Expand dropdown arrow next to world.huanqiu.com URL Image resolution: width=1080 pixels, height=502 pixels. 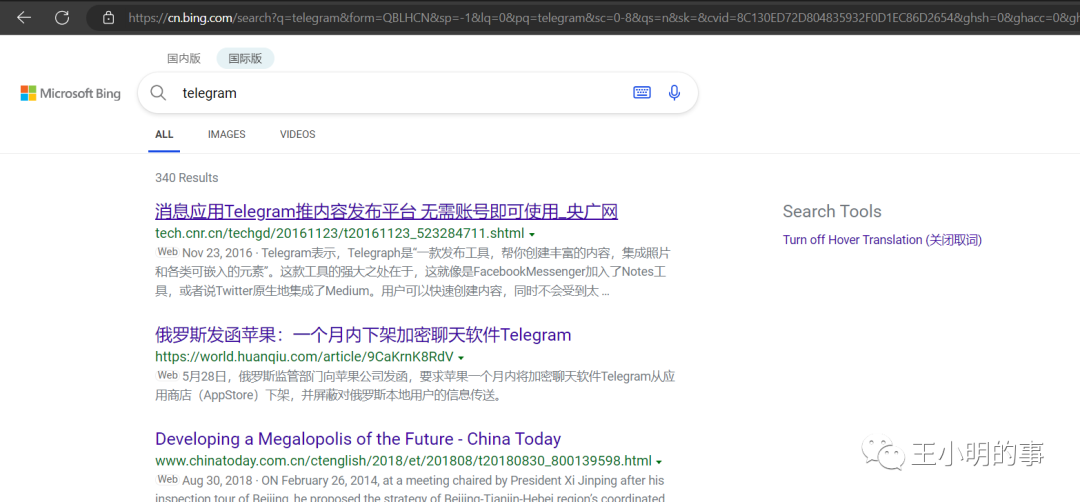click(461, 358)
